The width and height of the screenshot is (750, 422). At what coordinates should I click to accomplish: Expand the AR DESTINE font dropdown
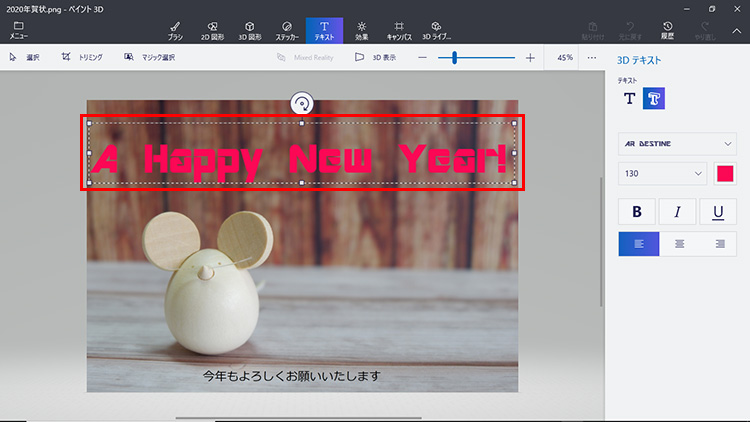[677, 144]
